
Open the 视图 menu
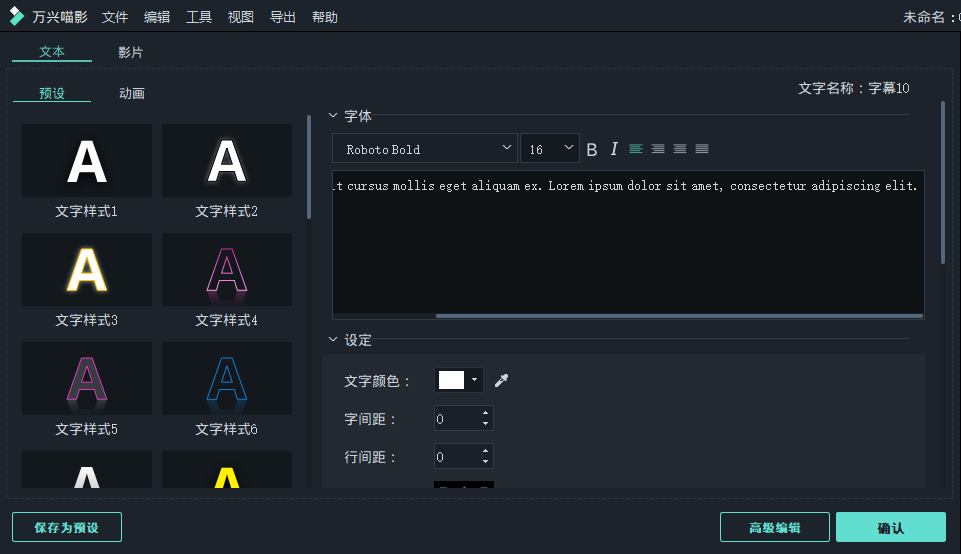pos(241,17)
